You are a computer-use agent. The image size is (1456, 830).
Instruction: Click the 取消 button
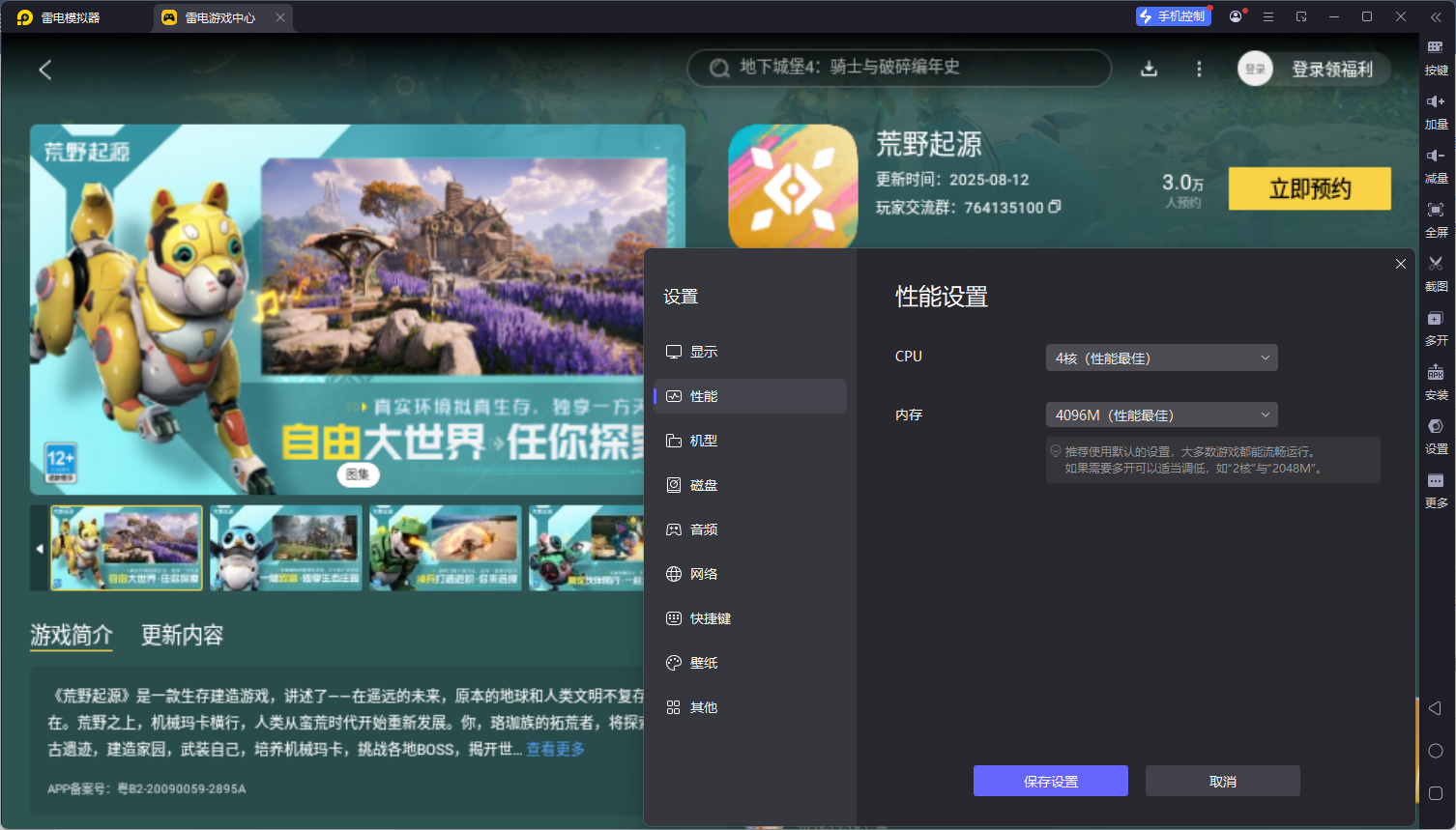click(x=1223, y=781)
